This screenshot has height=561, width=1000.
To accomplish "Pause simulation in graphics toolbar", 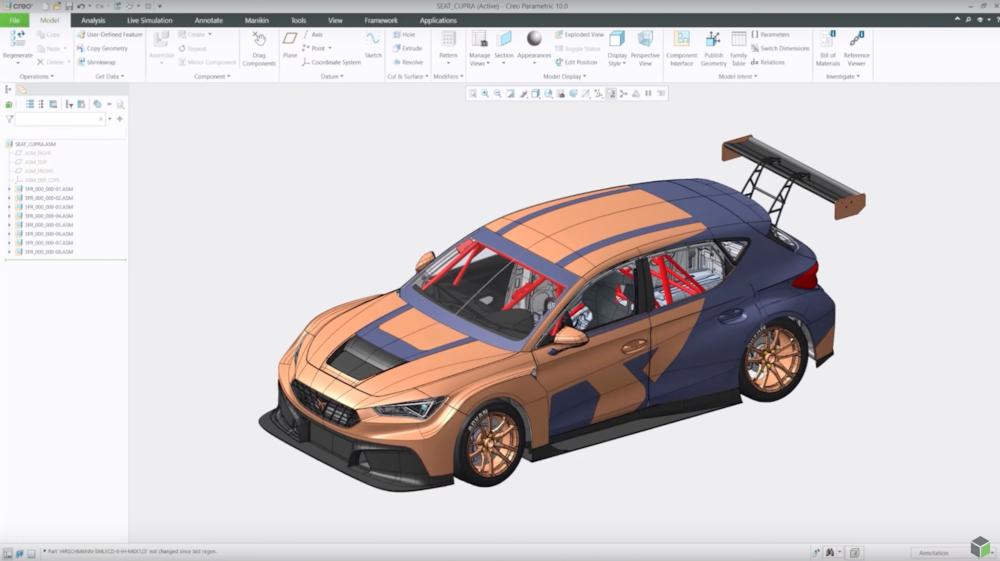I will (x=648, y=94).
